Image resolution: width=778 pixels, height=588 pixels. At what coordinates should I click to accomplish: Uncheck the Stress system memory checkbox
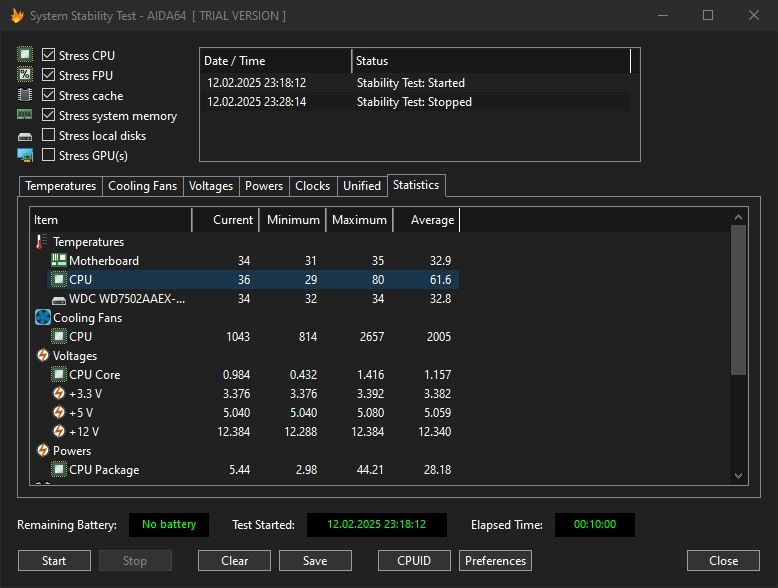(x=48, y=115)
